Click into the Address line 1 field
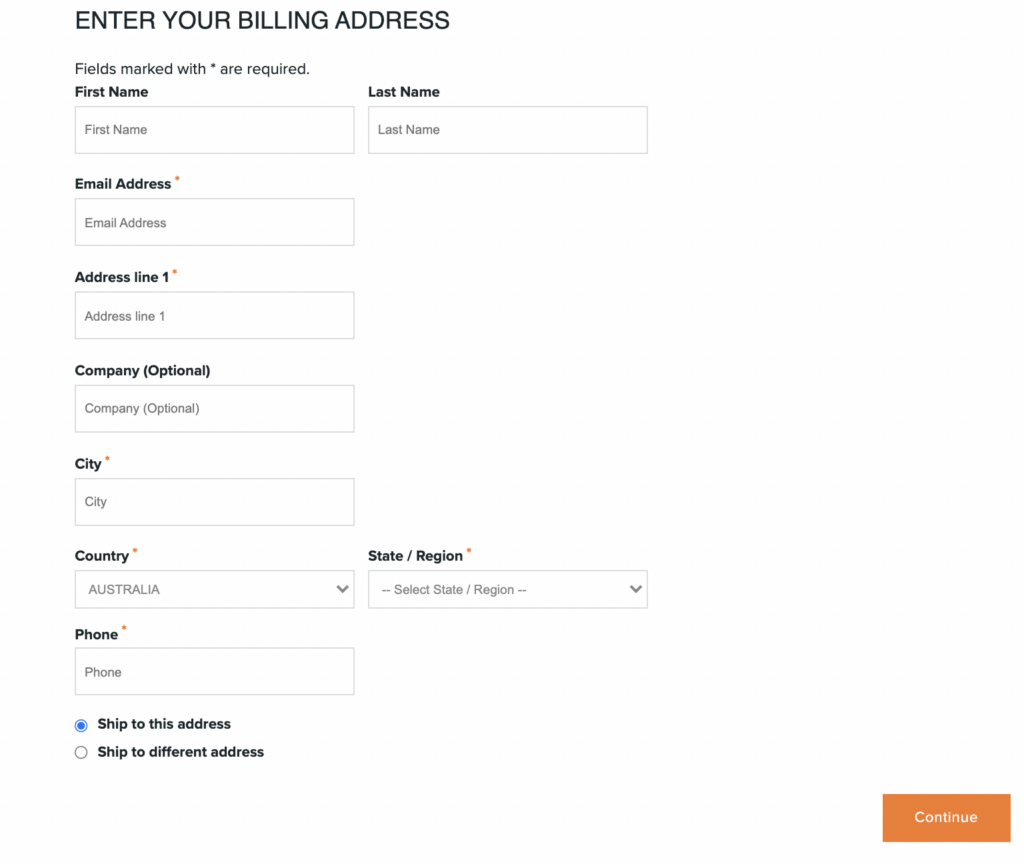 (214, 316)
